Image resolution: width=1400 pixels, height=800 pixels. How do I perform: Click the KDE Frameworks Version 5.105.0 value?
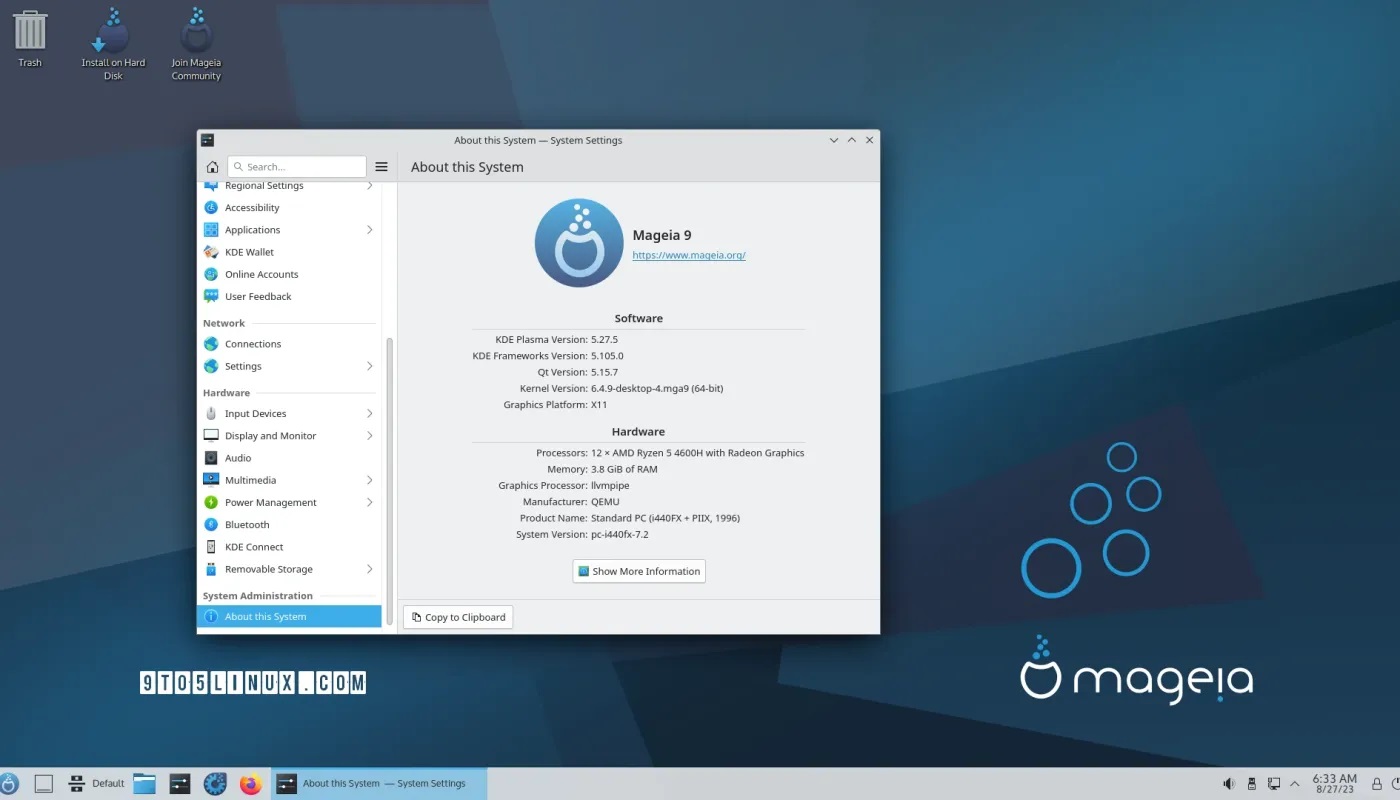point(607,356)
